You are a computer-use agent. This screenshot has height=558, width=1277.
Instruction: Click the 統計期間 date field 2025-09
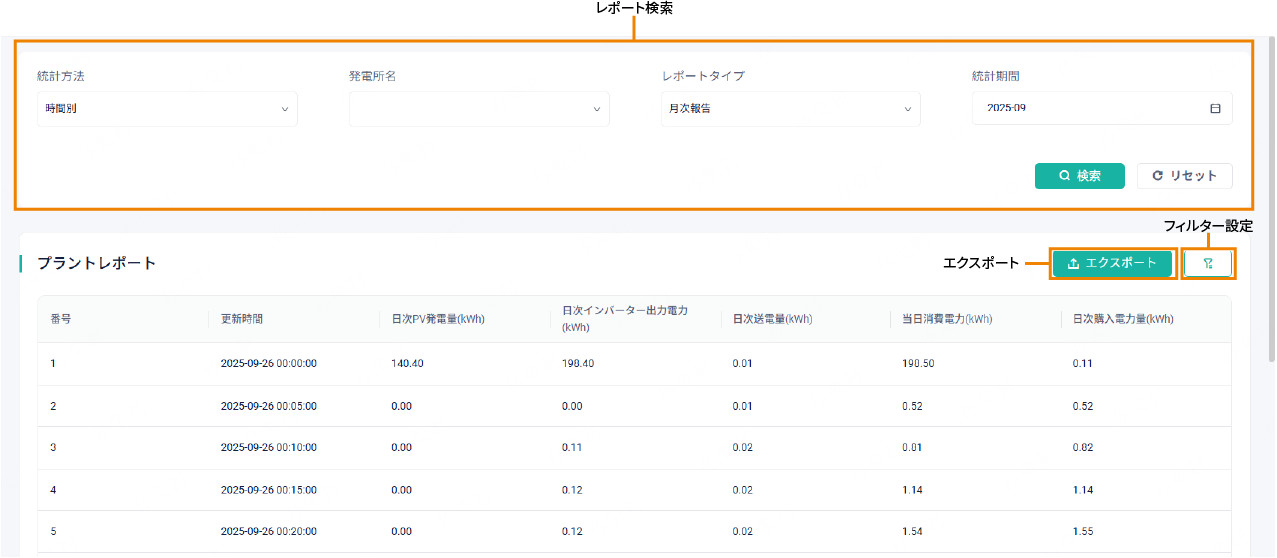[1102, 108]
